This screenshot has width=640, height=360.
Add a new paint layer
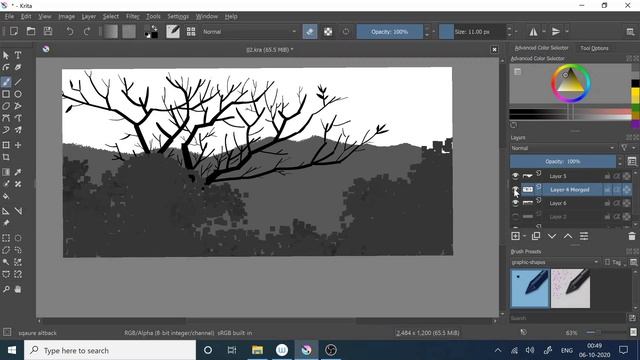point(516,236)
